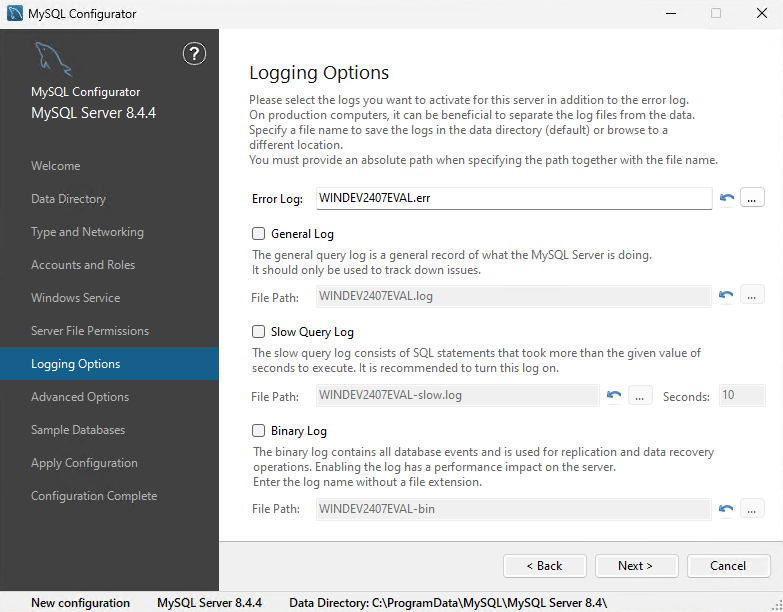Click the Next button
The height and width of the screenshot is (612, 783).
click(x=637, y=566)
